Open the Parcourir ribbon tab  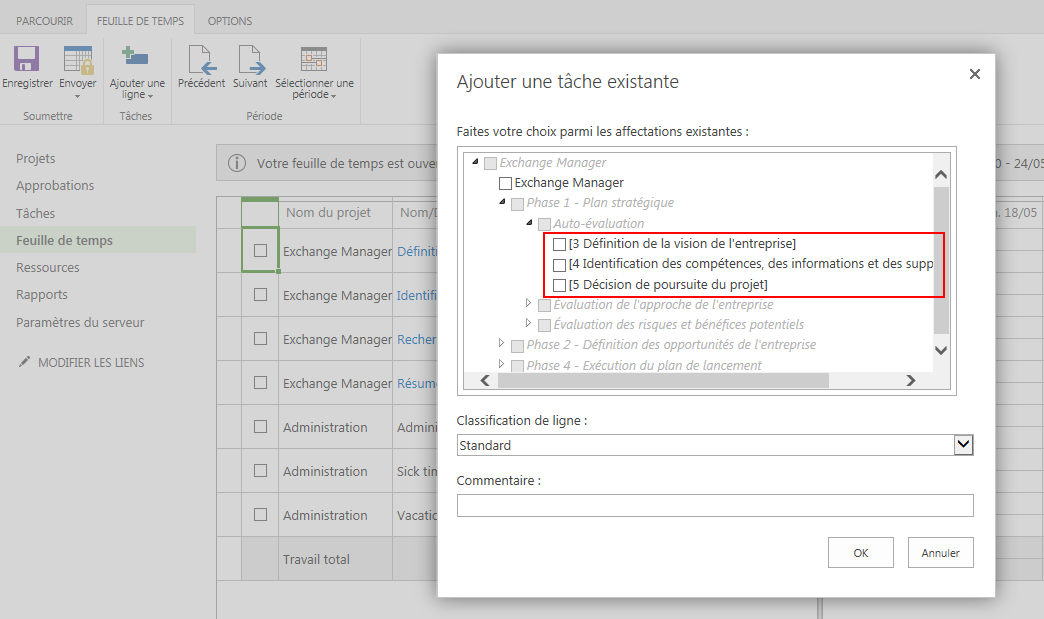pyautogui.click(x=44, y=20)
